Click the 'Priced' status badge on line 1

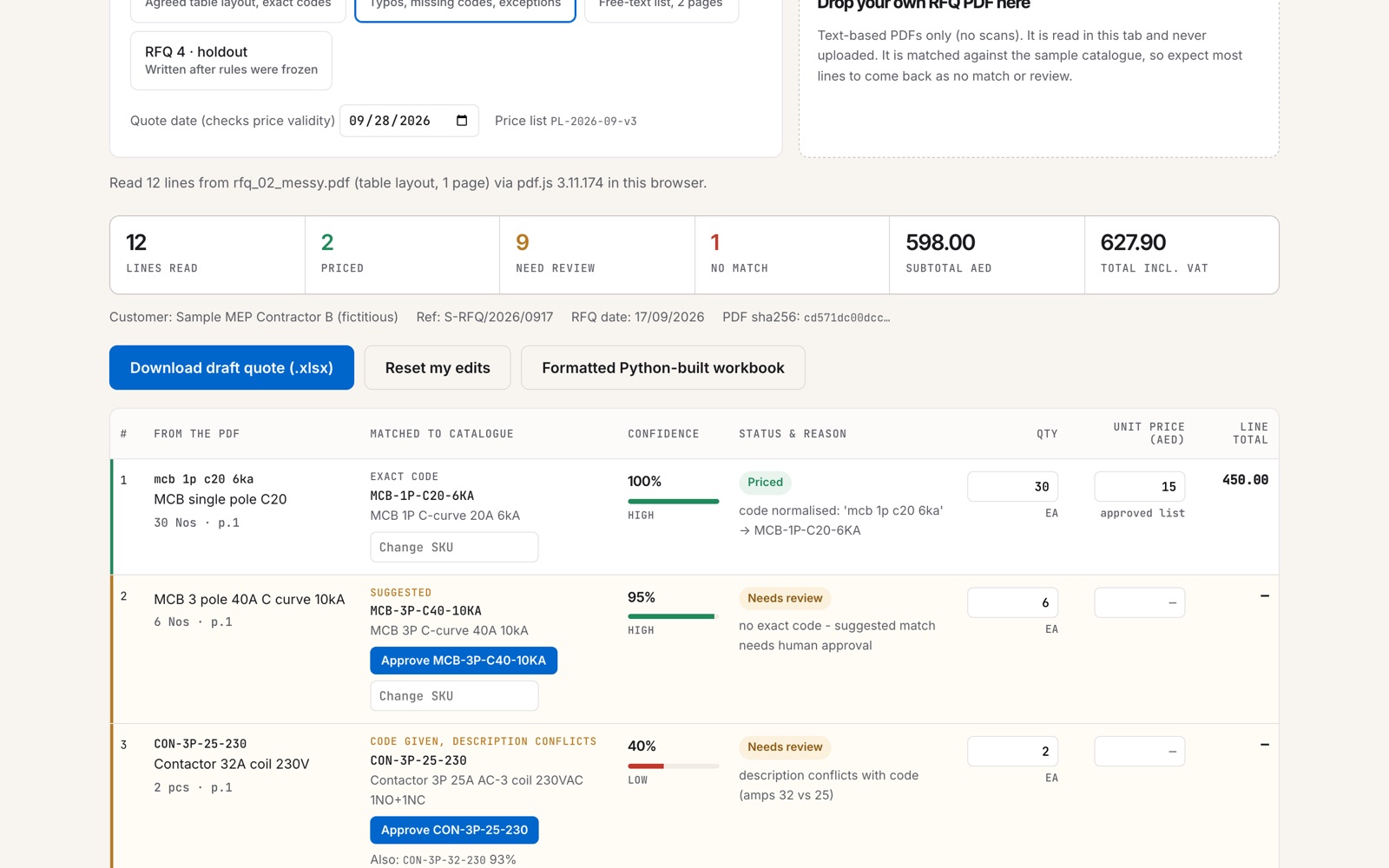(765, 483)
